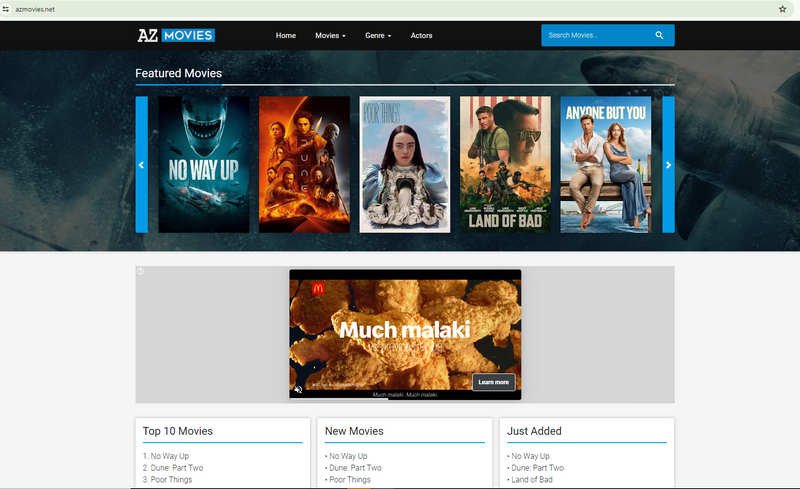
Task: Expand the Genre dropdown menu
Action: [378, 35]
